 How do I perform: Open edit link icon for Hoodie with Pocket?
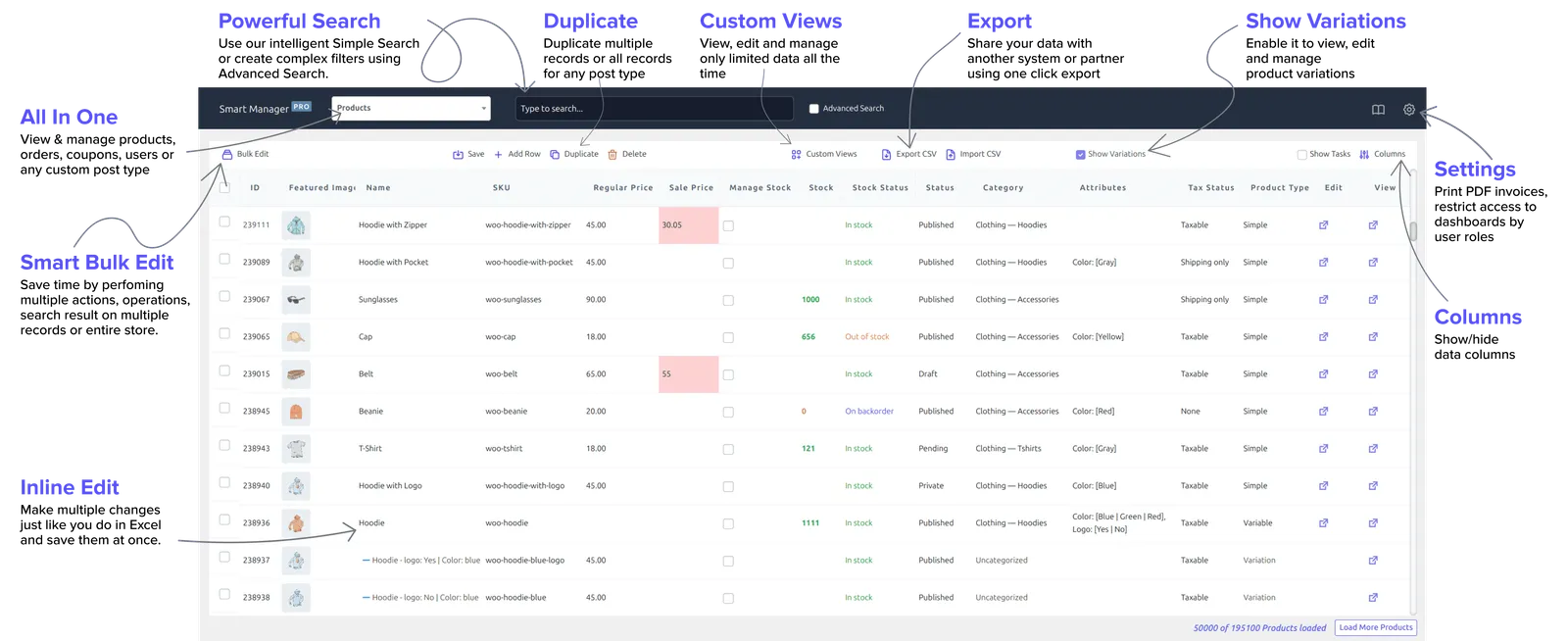[1323, 263]
